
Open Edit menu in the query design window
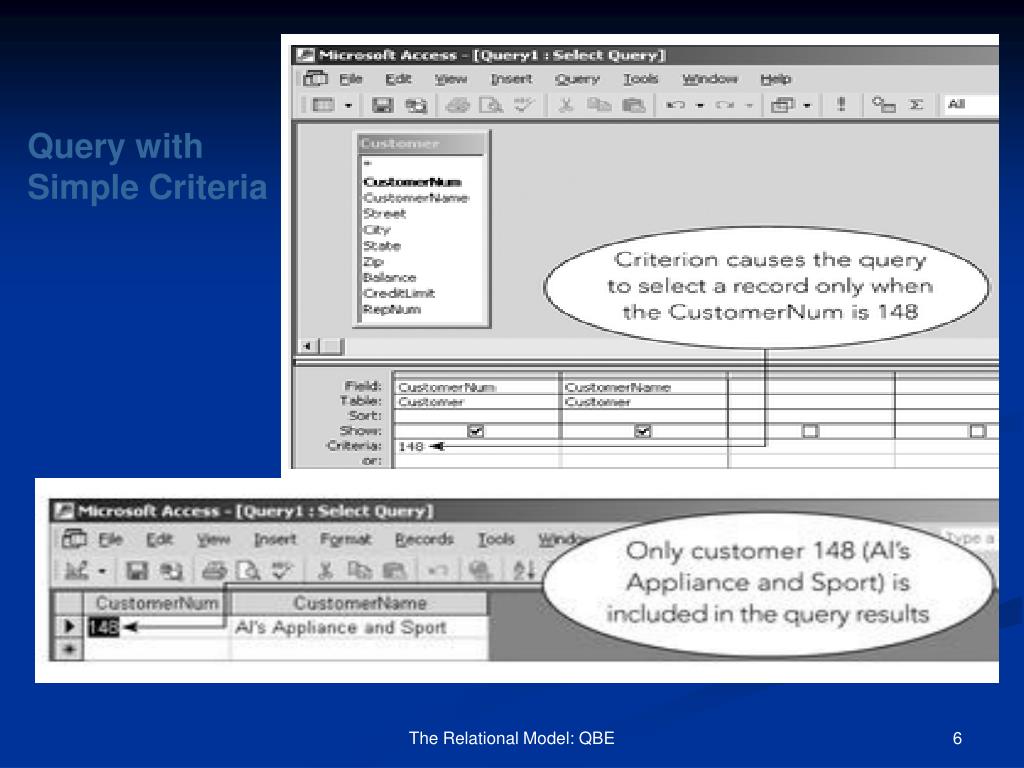[x=398, y=79]
